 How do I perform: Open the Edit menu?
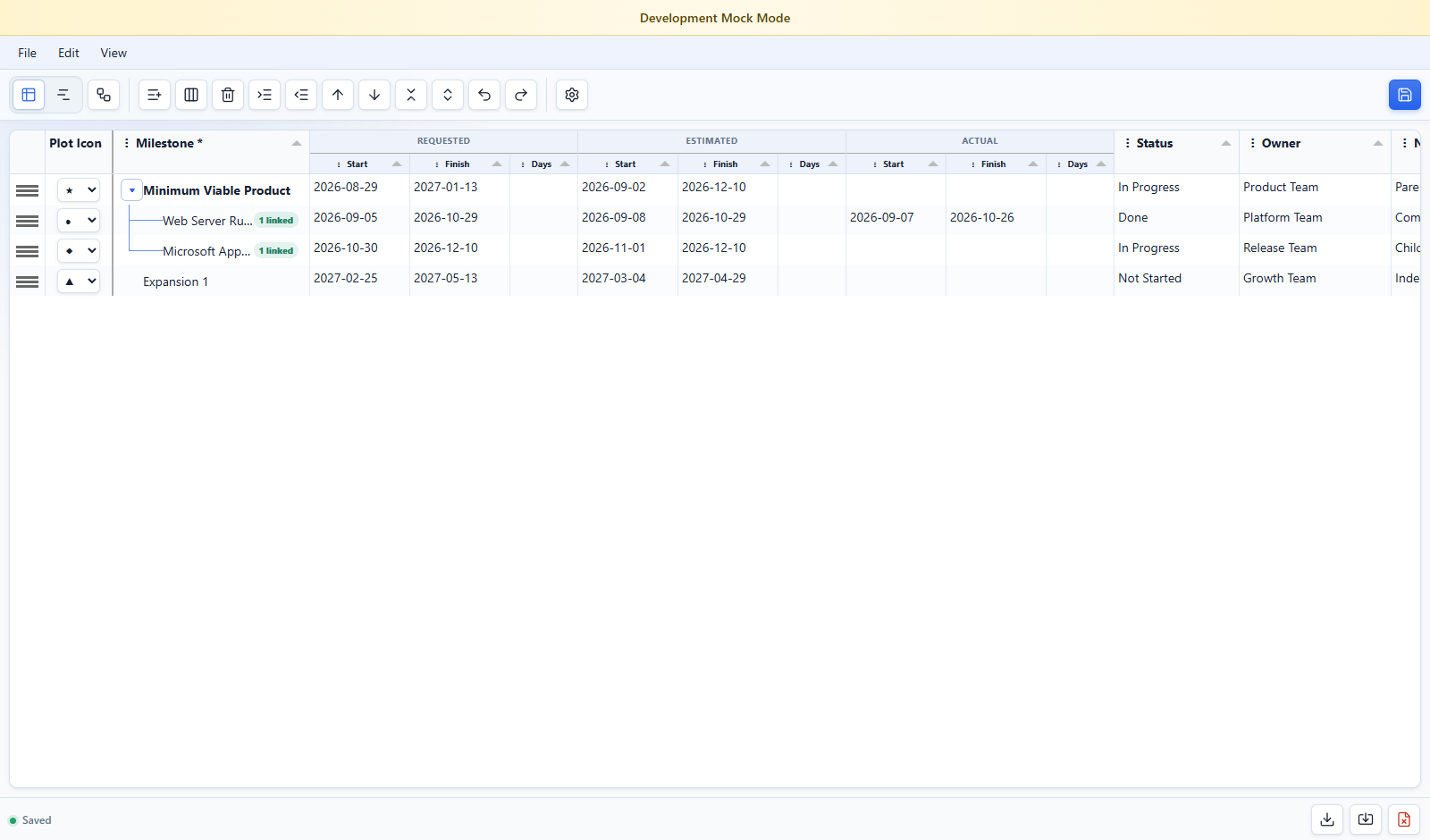tap(69, 53)
